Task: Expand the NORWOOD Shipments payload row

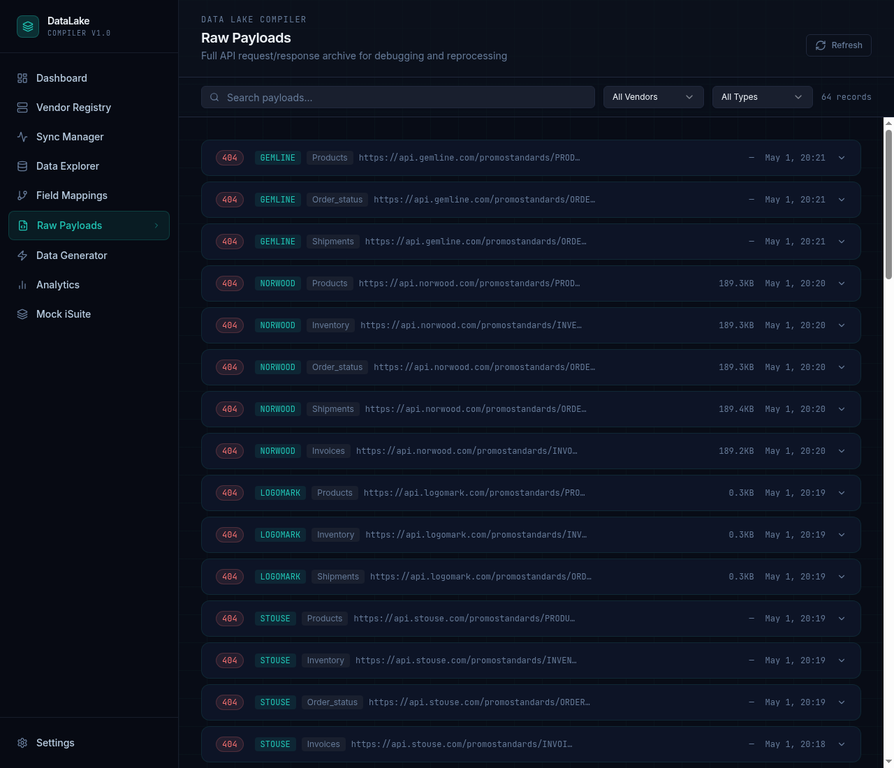Action: 531,409
